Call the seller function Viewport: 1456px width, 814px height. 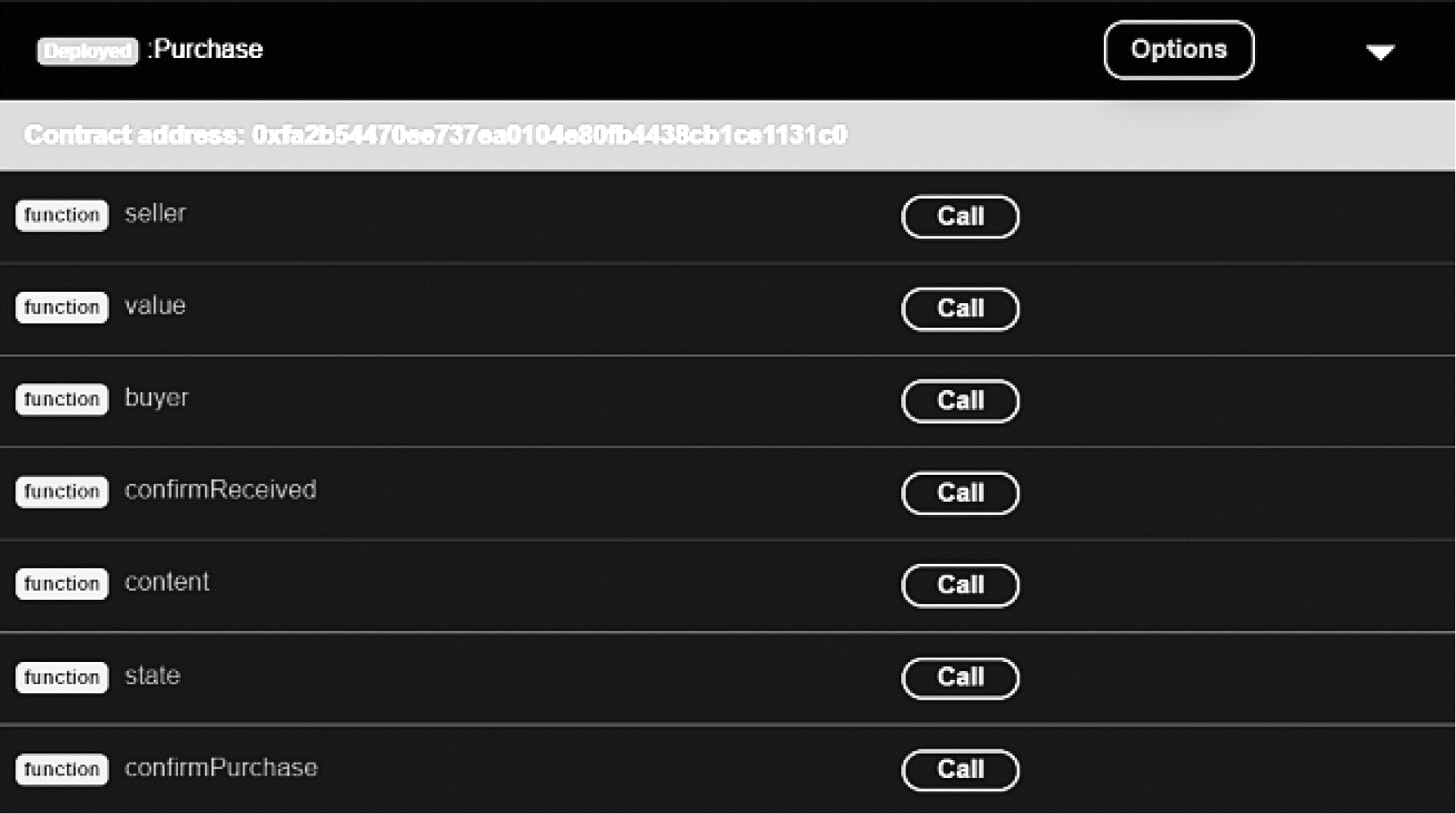coord(960,217)
